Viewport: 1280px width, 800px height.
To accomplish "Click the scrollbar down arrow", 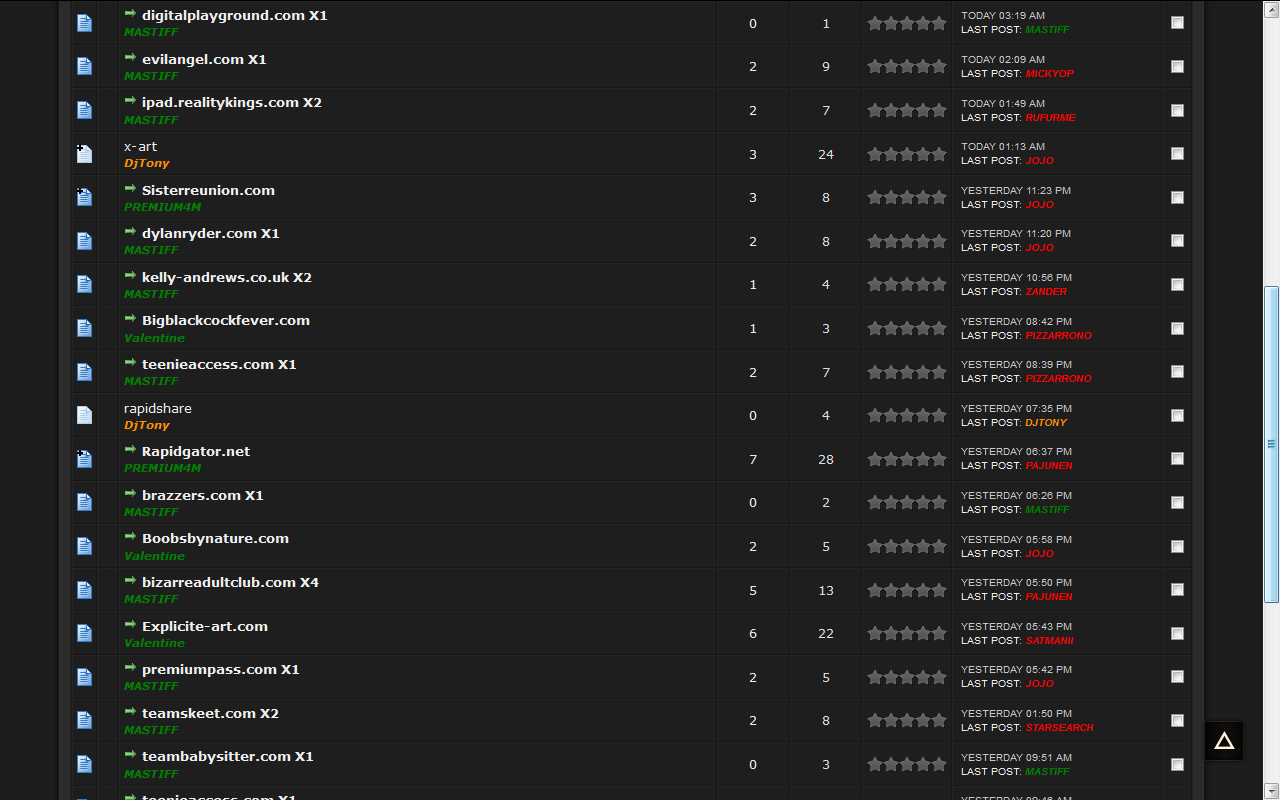I will coord(1271,791).
